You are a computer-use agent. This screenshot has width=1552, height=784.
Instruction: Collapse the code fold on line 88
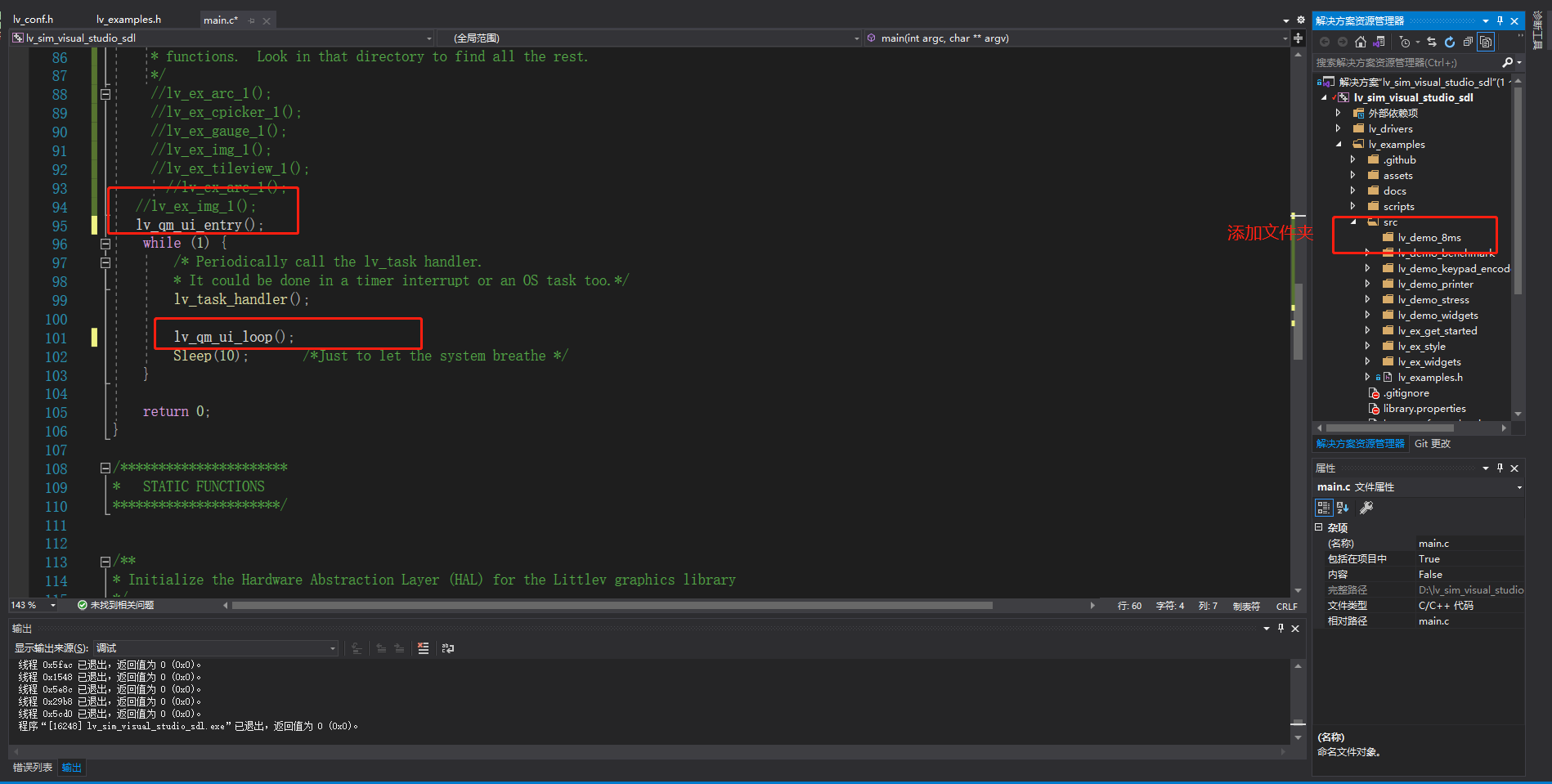pyautogui.click(x=105, y=94)
